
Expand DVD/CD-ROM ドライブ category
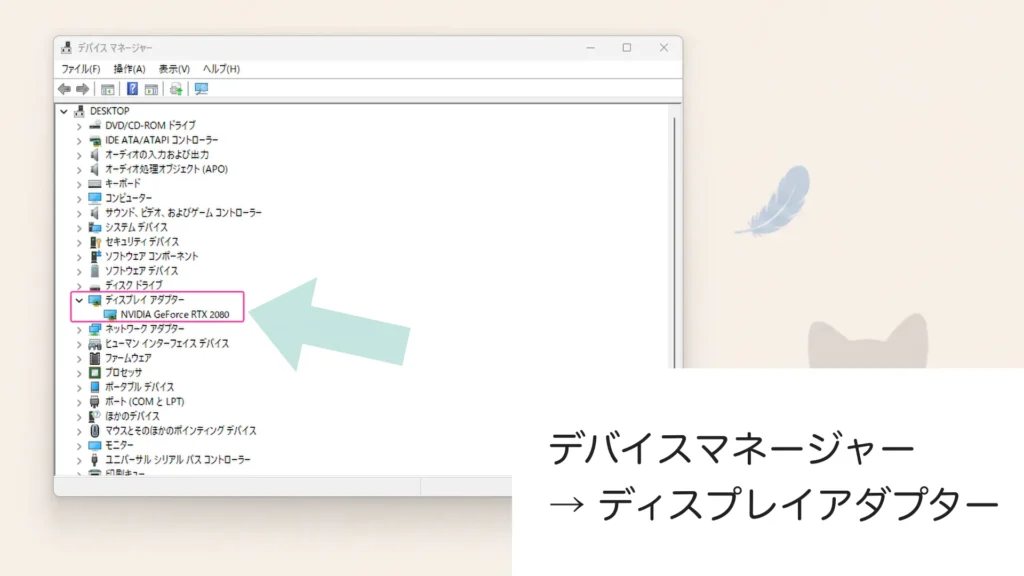point(79,125)
